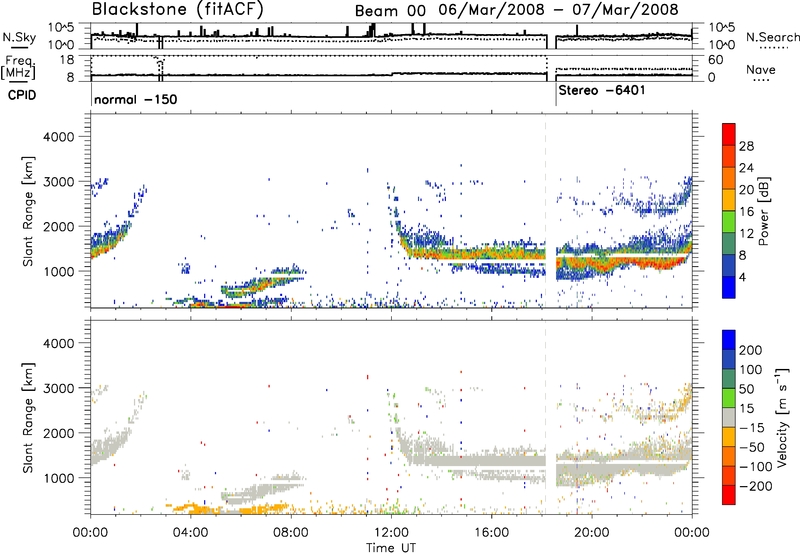
Task: Click power scale value 28
Action: 746,146
